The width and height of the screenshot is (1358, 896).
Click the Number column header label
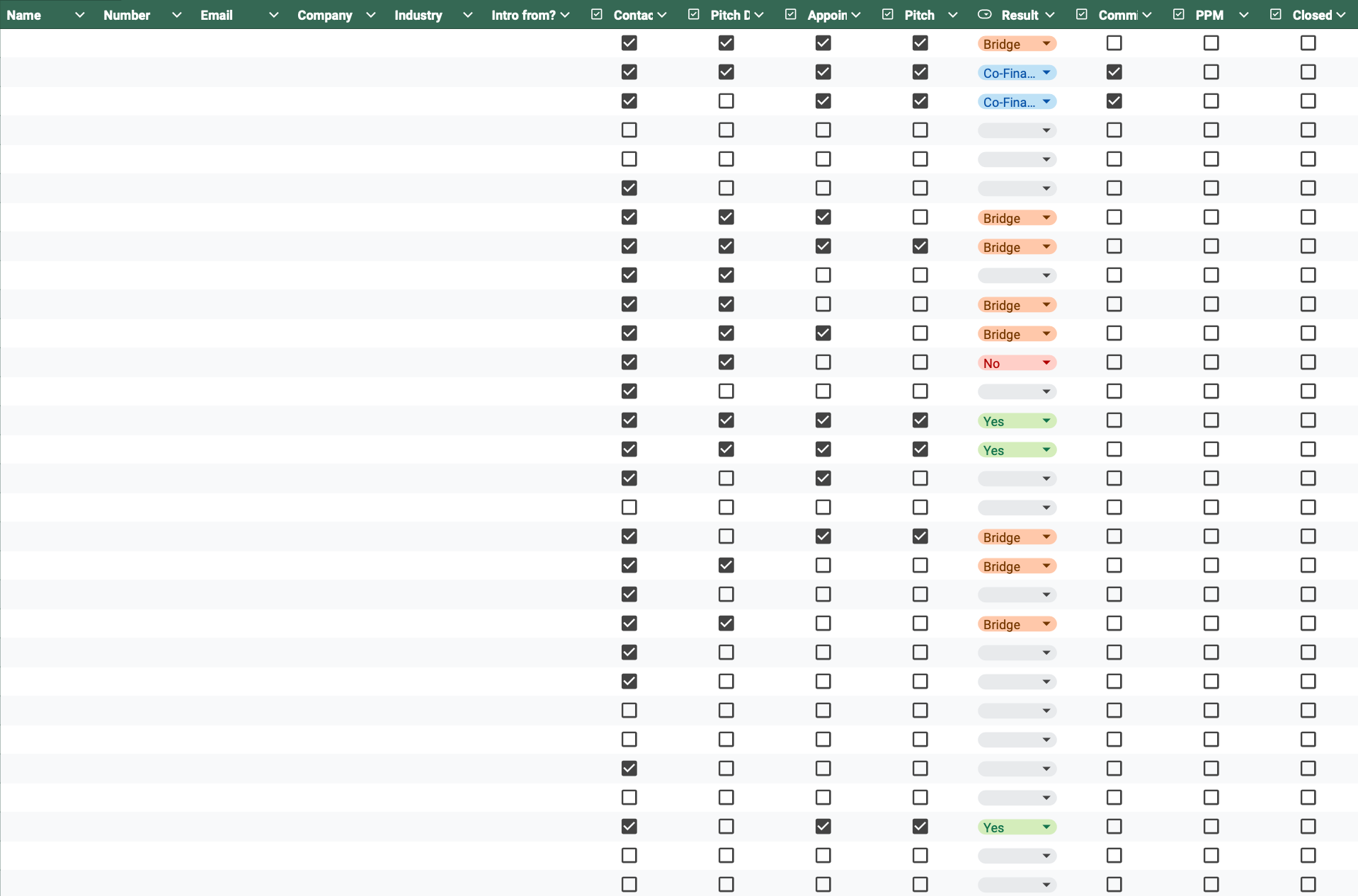coord(127,15)
